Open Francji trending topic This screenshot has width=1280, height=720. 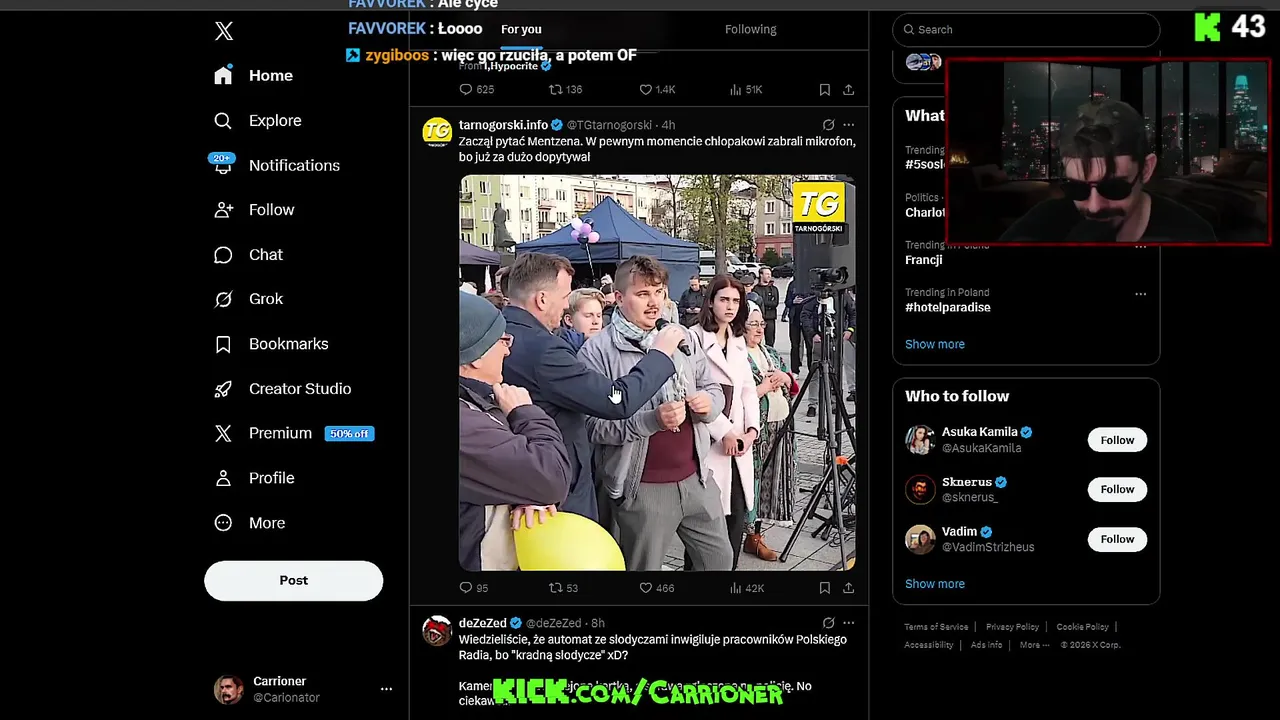(924, 260)
